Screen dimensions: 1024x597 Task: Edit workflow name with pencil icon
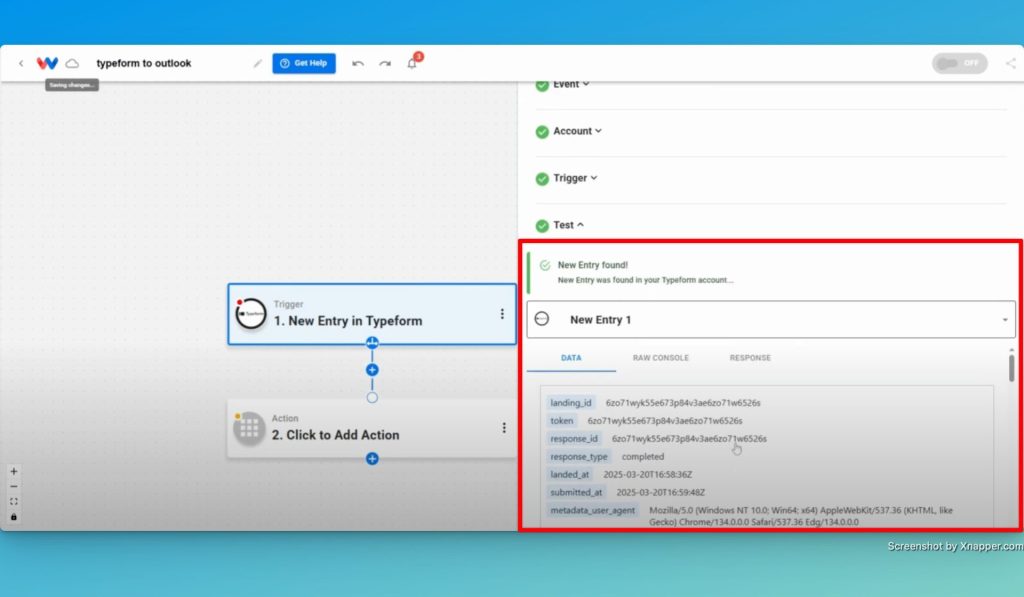point(257,63)
